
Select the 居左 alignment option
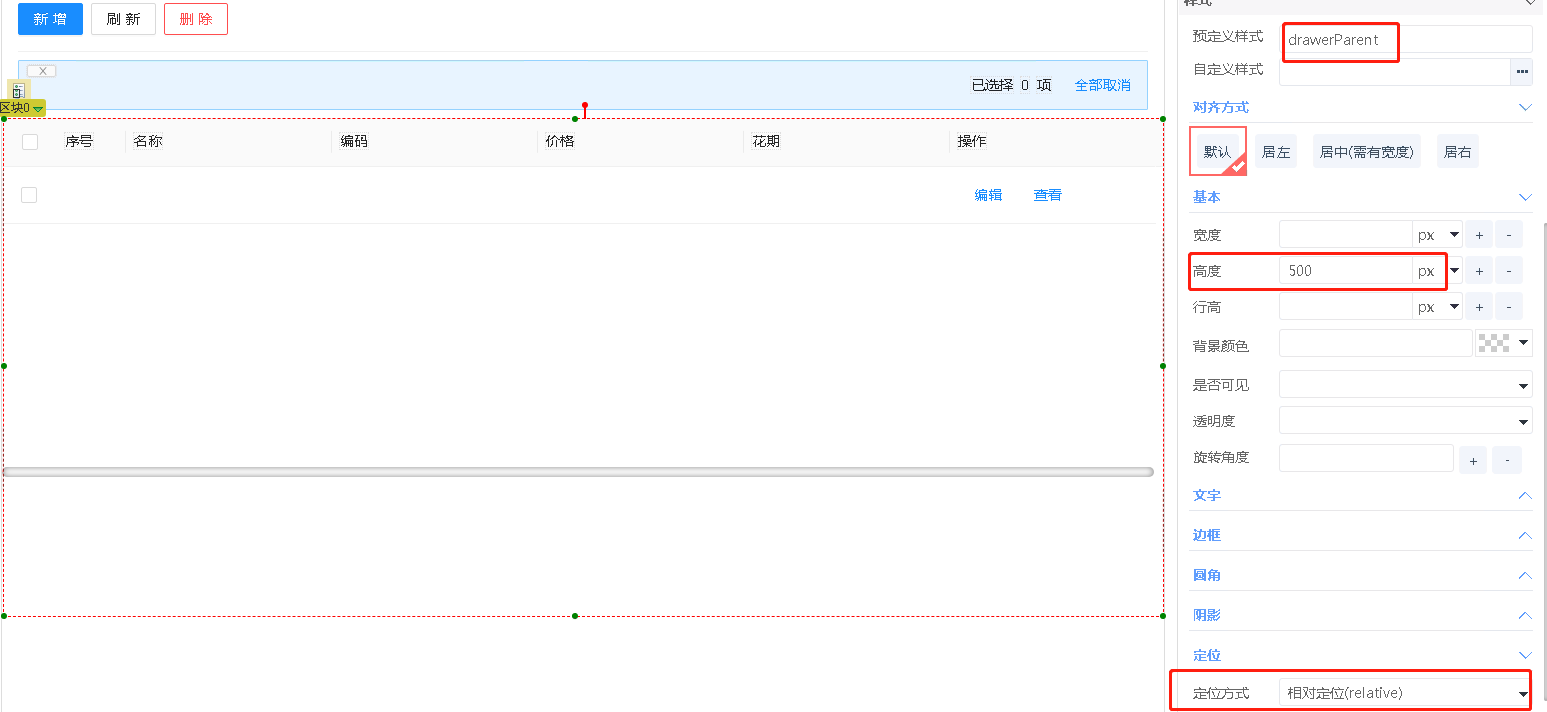point(1275,152)
